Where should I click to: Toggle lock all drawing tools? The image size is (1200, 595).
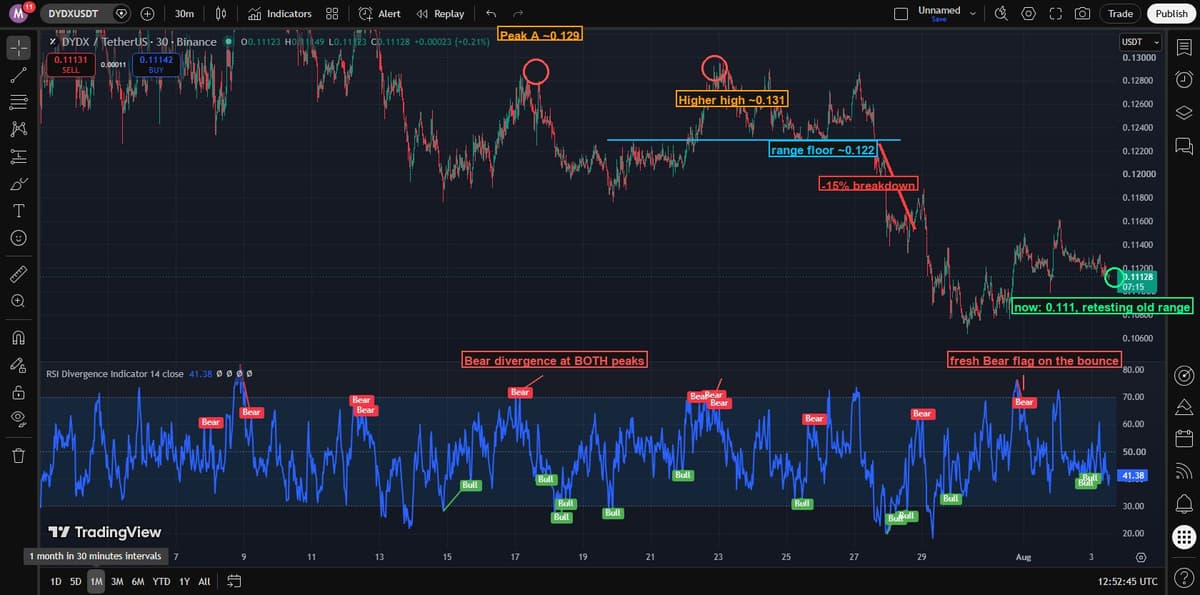pyautogui.click(x=18, y=391)
